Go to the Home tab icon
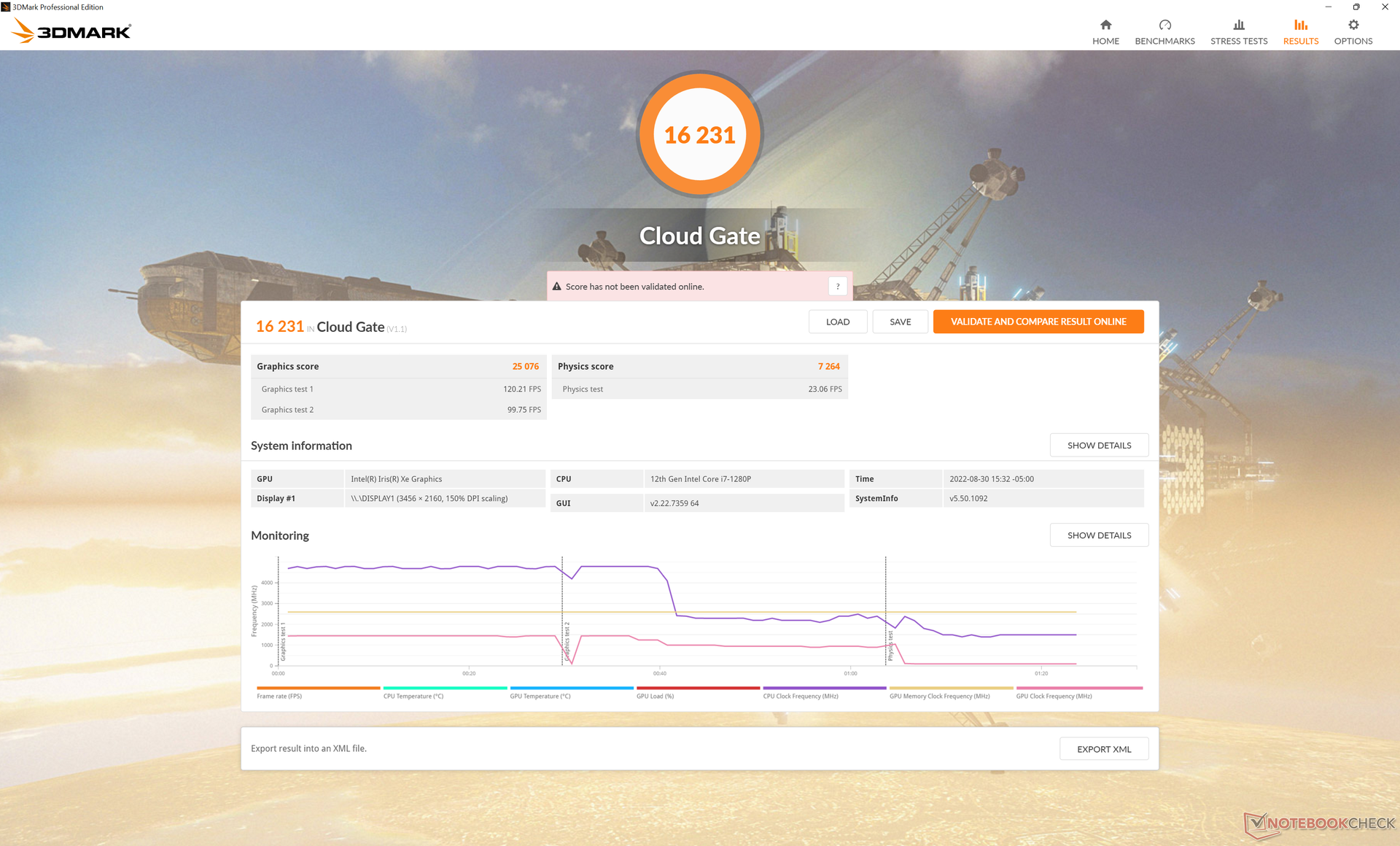 [1105, 26]
